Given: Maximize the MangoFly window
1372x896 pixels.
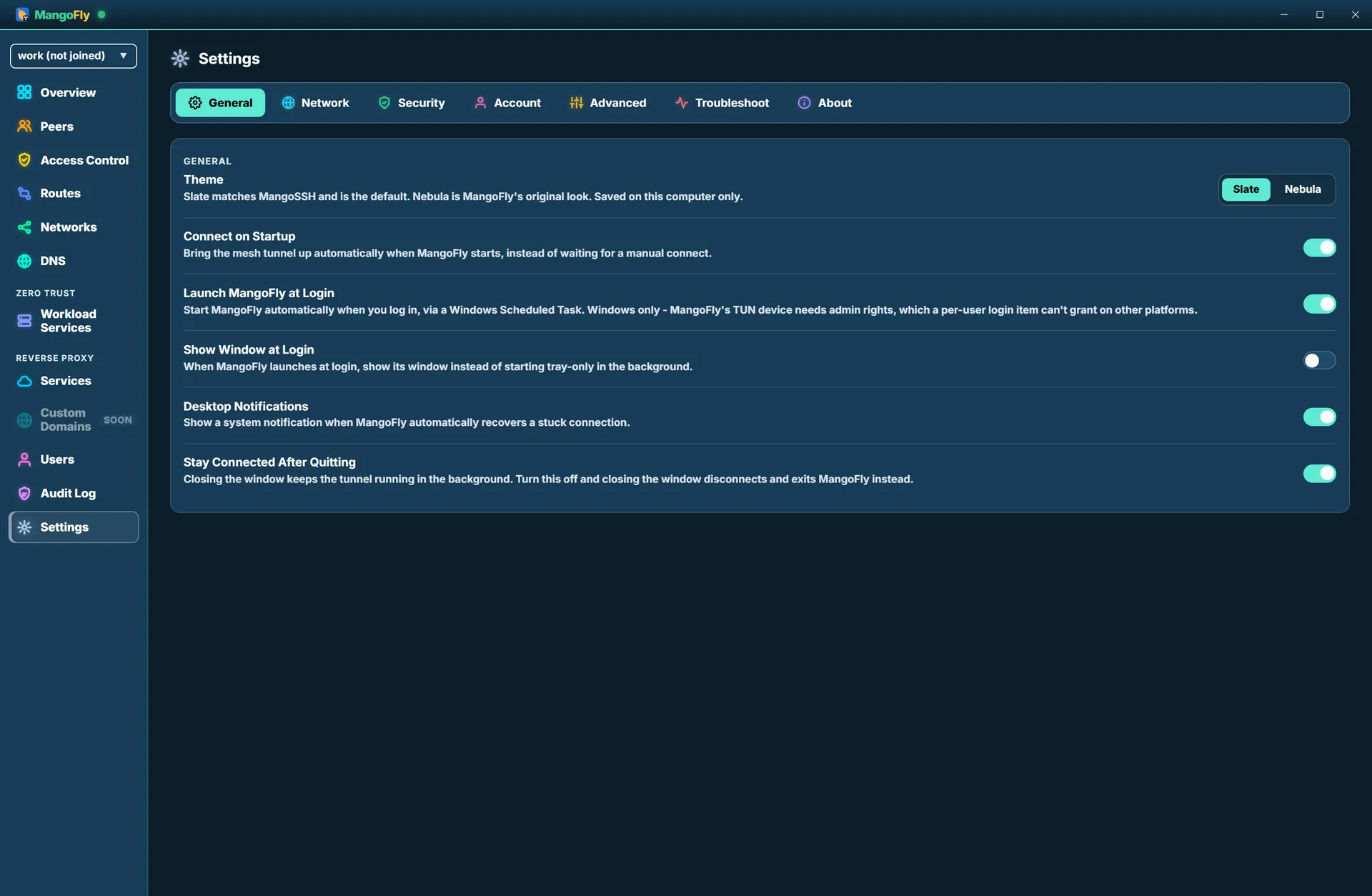Looking at the screenshot, I should [1320, 14].
